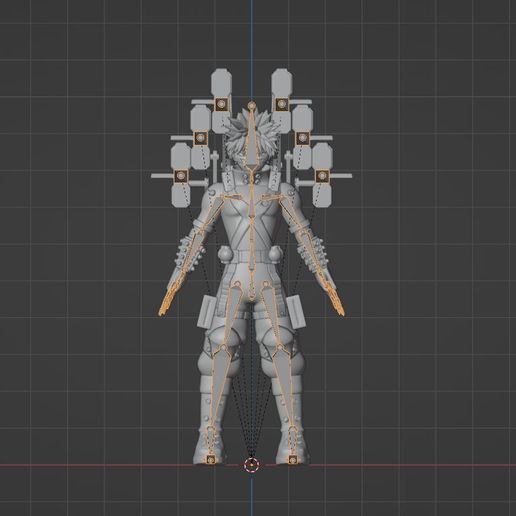Select the knee joint sphere on the right-side leg

279,348
